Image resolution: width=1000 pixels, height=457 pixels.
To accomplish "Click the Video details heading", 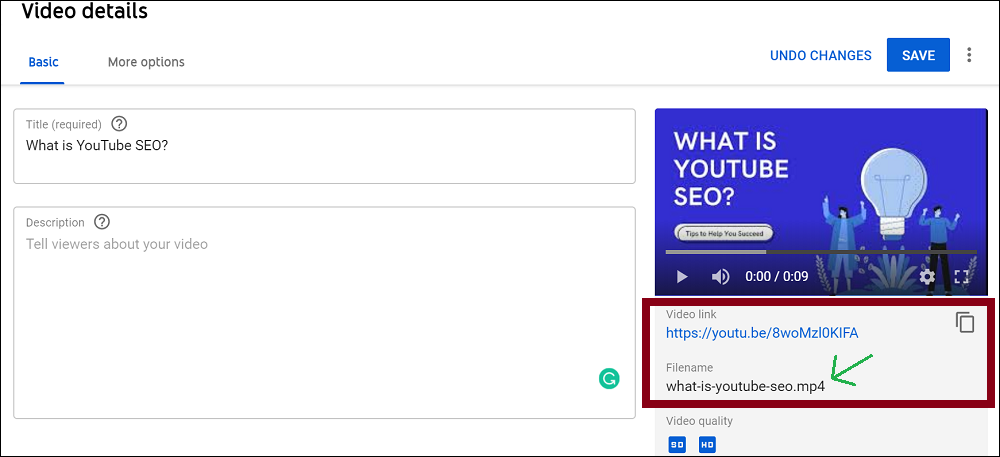I will coord(84,11).
